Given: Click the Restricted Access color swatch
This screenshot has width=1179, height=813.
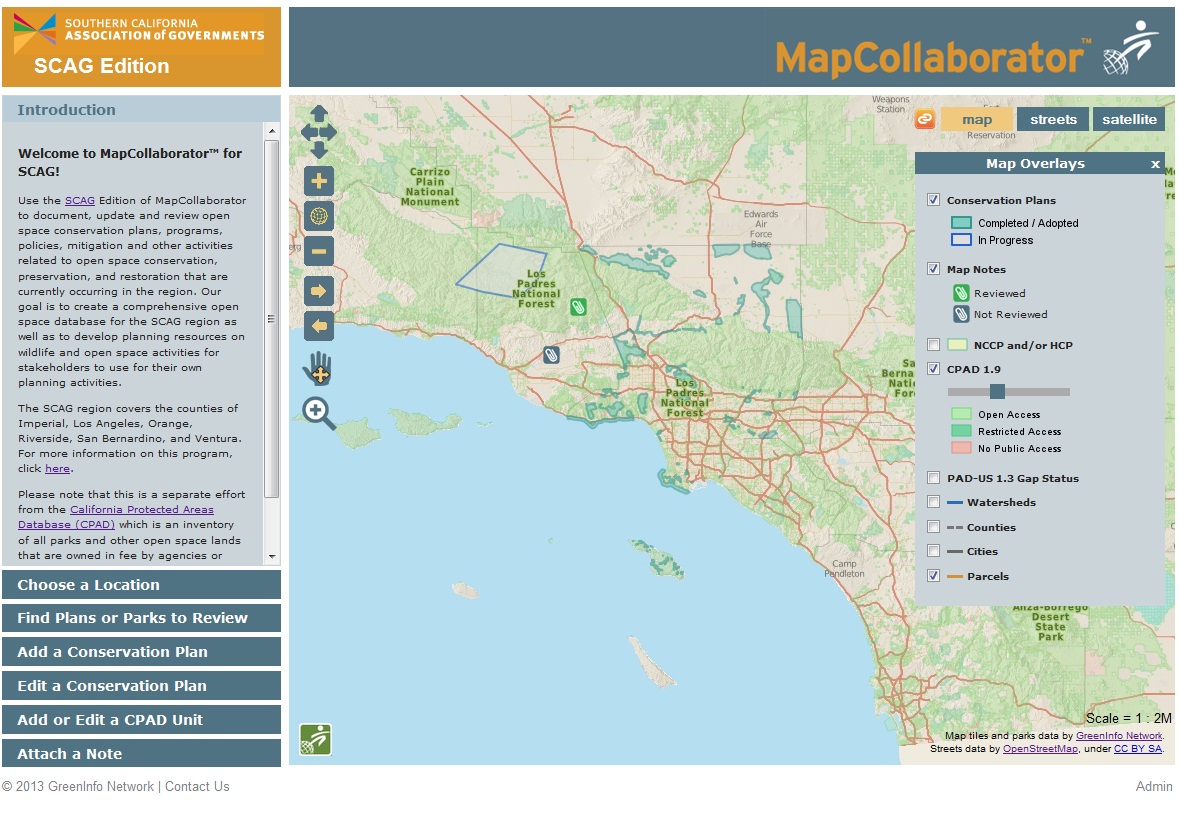Looking at the screenshot, I should (x=961, y=431).
